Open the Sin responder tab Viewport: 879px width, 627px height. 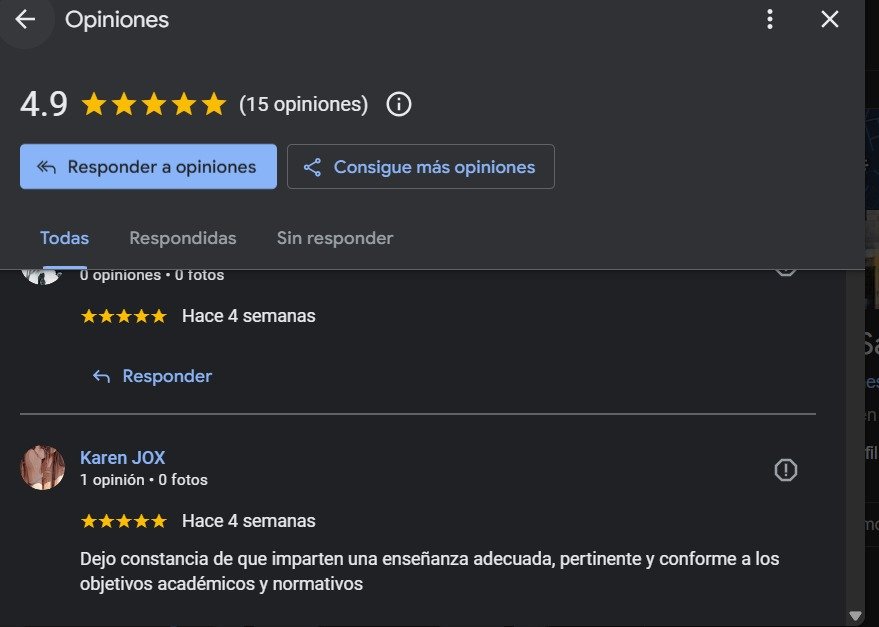(335, 238)
